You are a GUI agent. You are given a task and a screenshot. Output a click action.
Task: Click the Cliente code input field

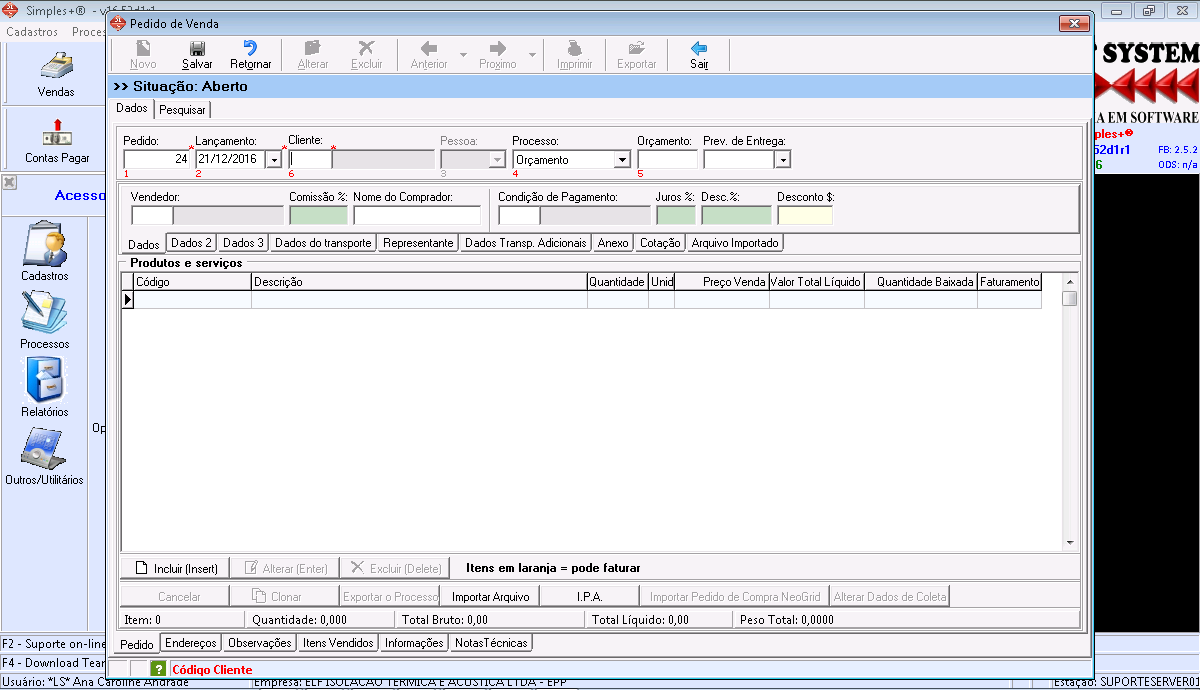(x=310, y=159)
